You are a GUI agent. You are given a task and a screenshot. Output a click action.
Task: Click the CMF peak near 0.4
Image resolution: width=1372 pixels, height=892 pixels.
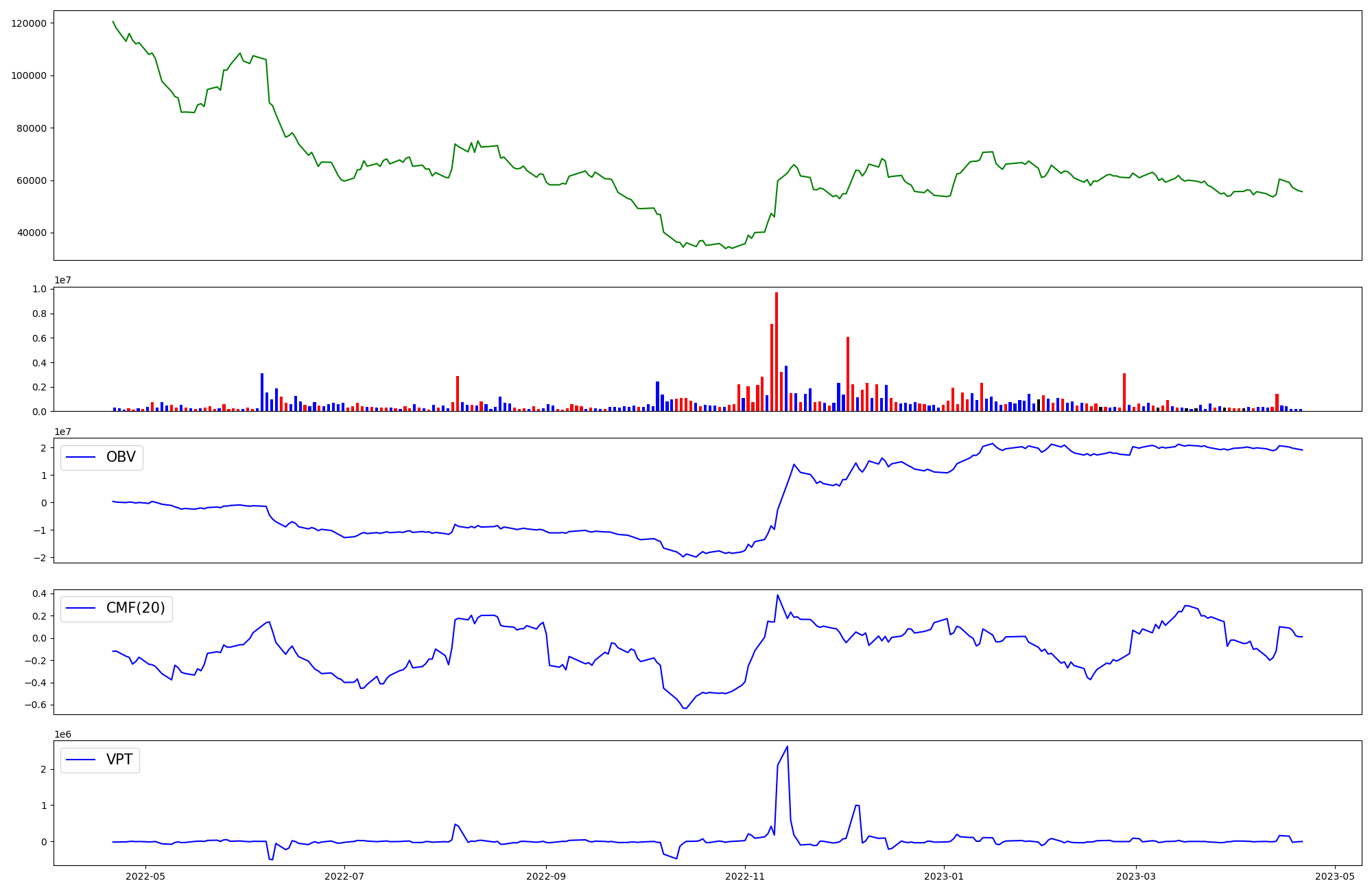pyautogui.click(x=777, y=596)
